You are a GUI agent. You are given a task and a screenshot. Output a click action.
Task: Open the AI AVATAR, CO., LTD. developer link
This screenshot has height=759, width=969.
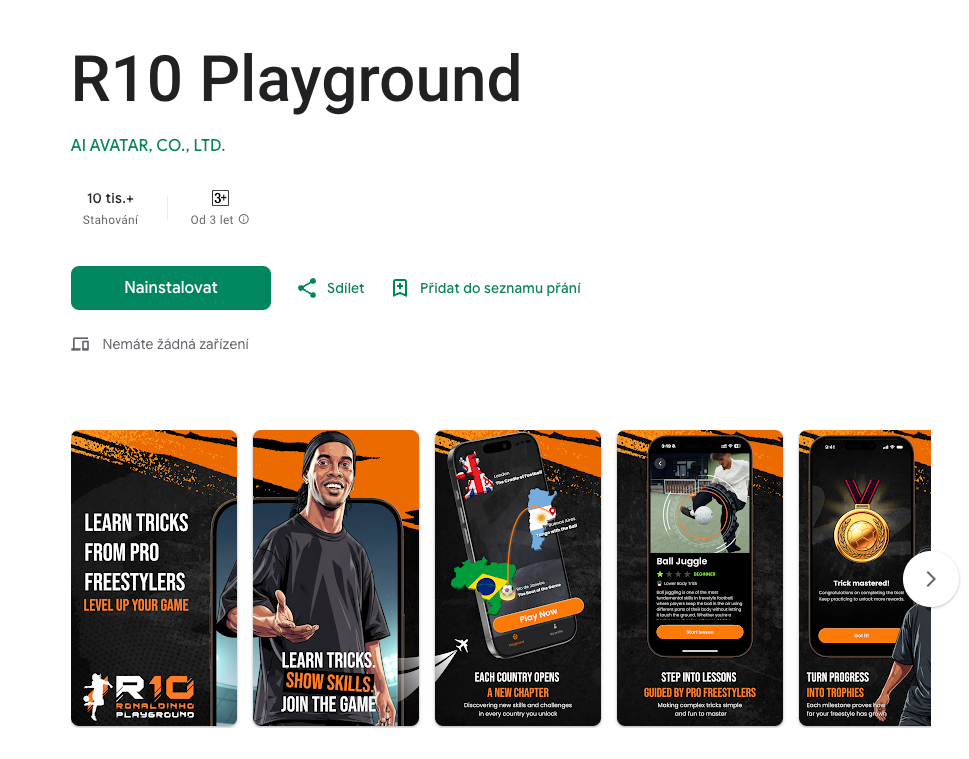tap(148, 146)
